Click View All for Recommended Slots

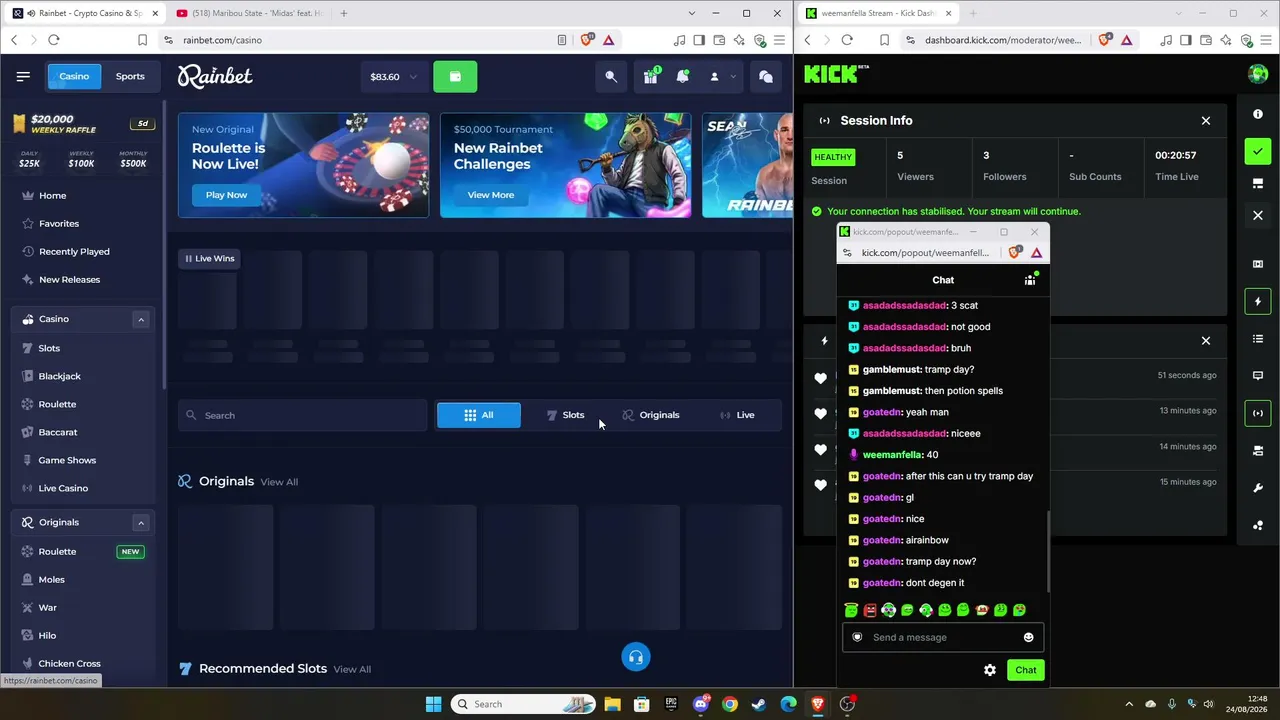352,669
